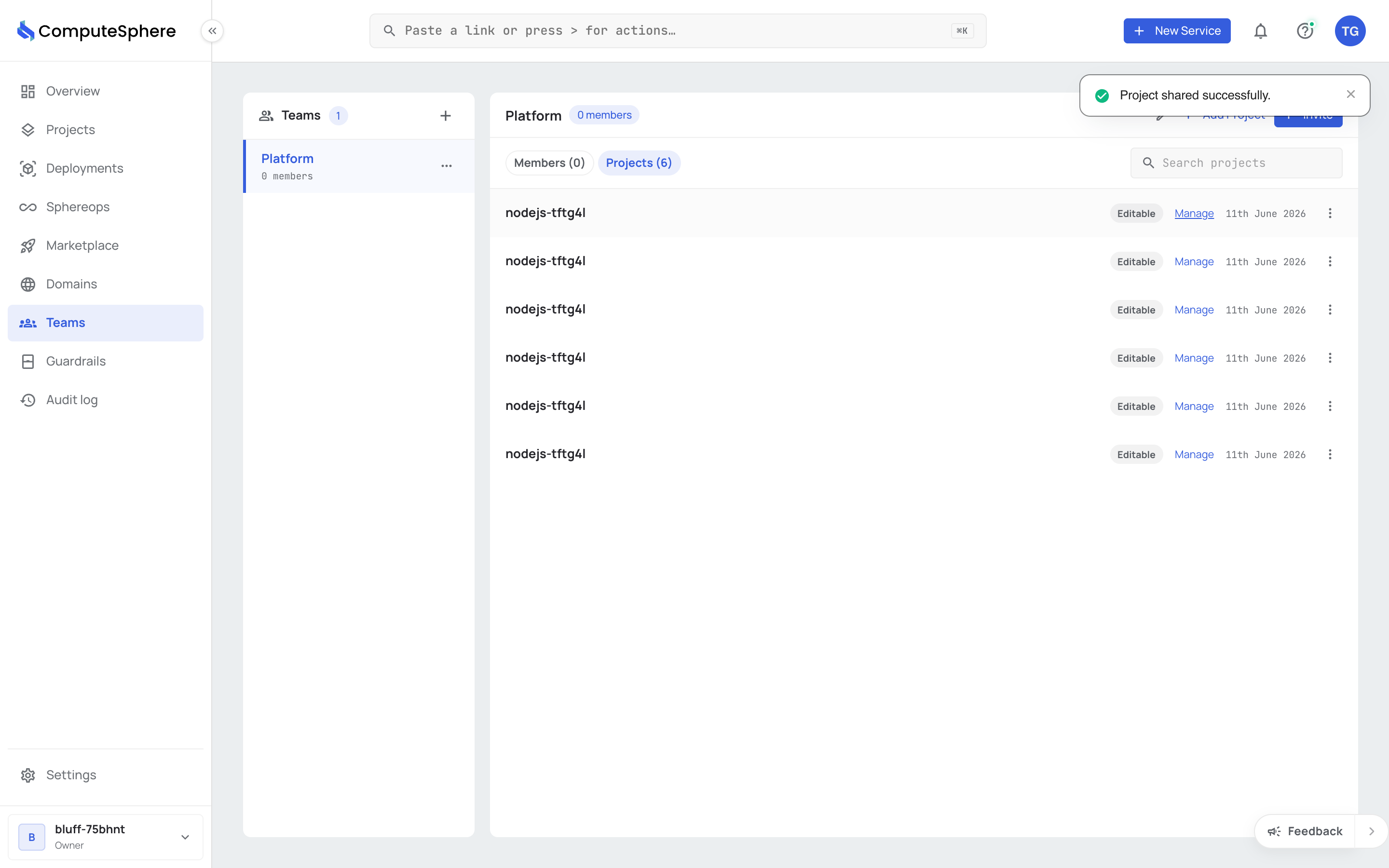The height and width of the screenshot is (868, 1389).
Task: Add a new team with the plus icon
Action: coord(446,116)
